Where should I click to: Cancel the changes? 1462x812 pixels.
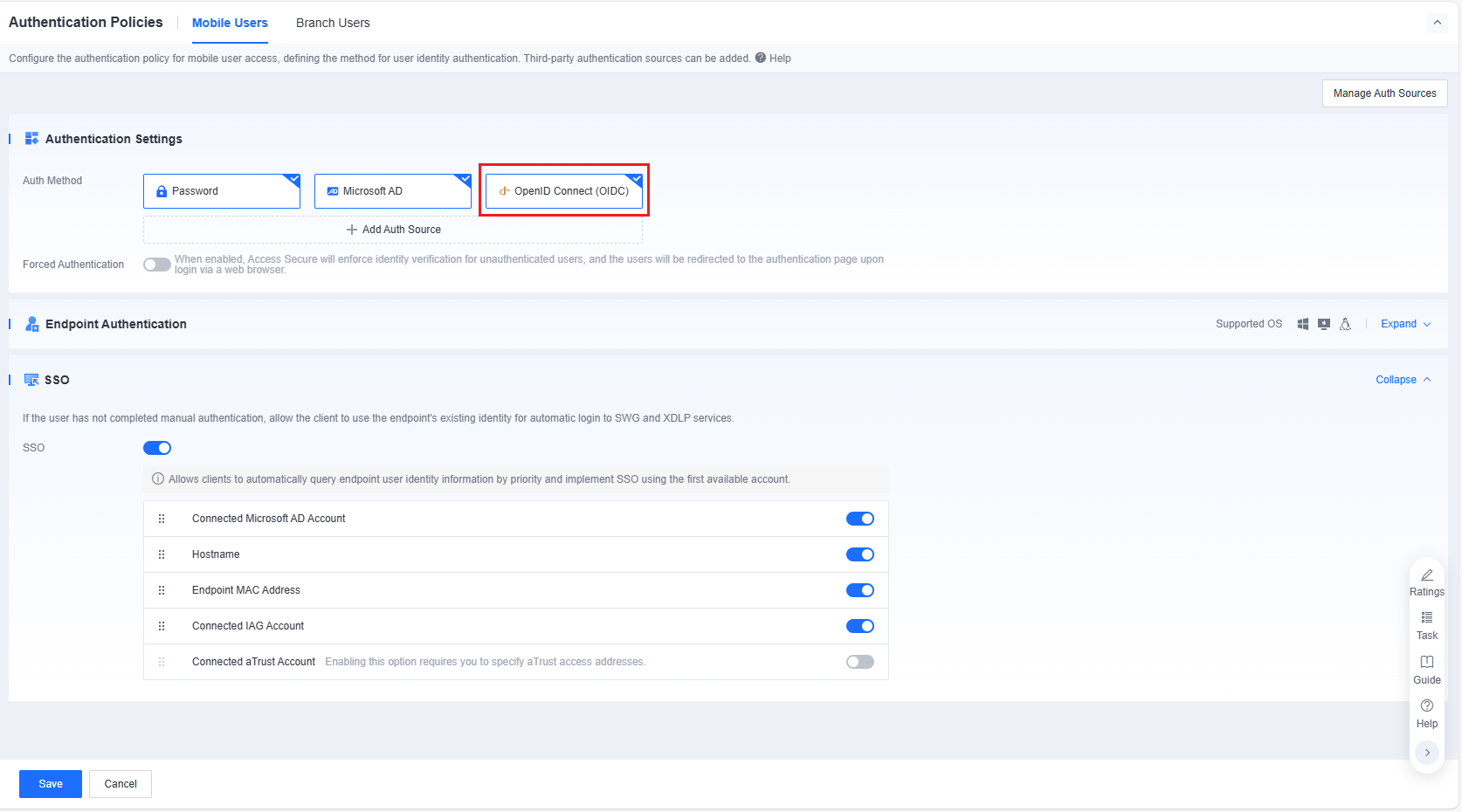121,784
